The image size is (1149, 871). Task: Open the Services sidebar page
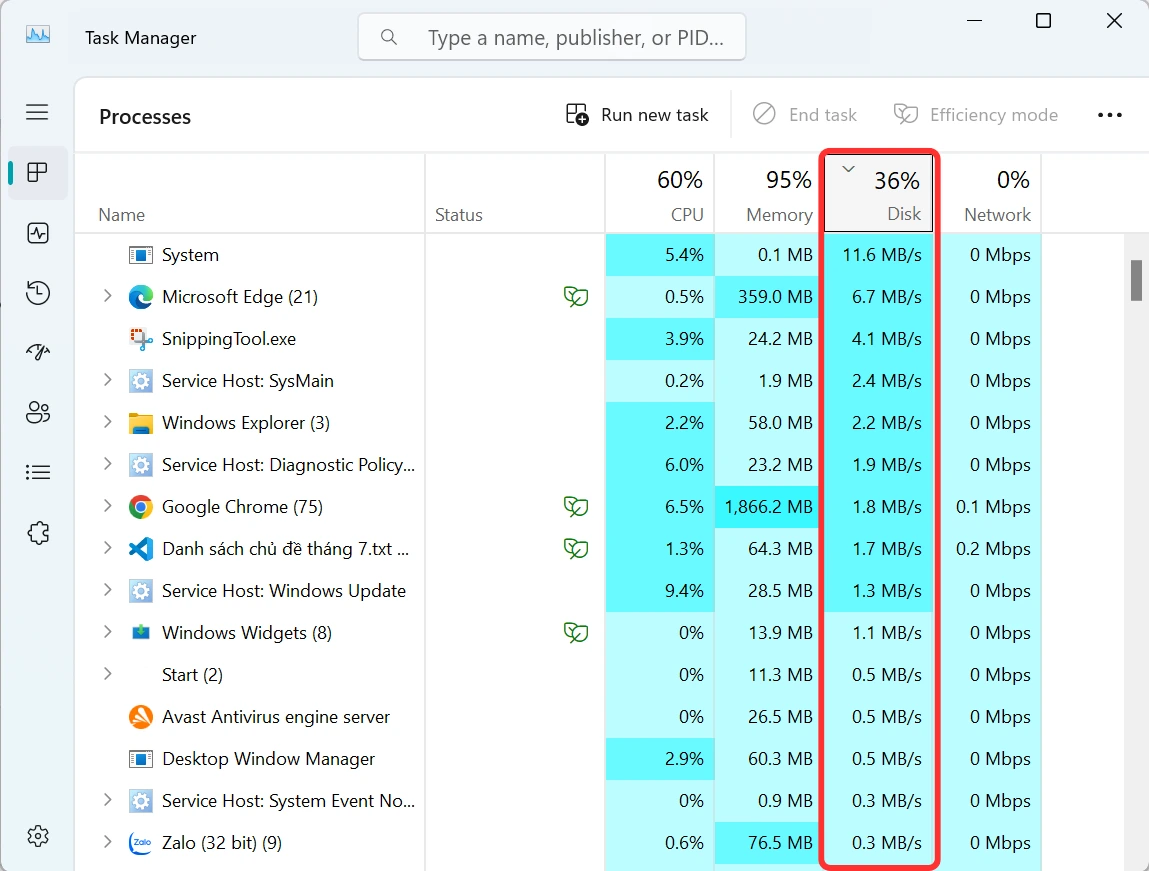pos(37,533)
